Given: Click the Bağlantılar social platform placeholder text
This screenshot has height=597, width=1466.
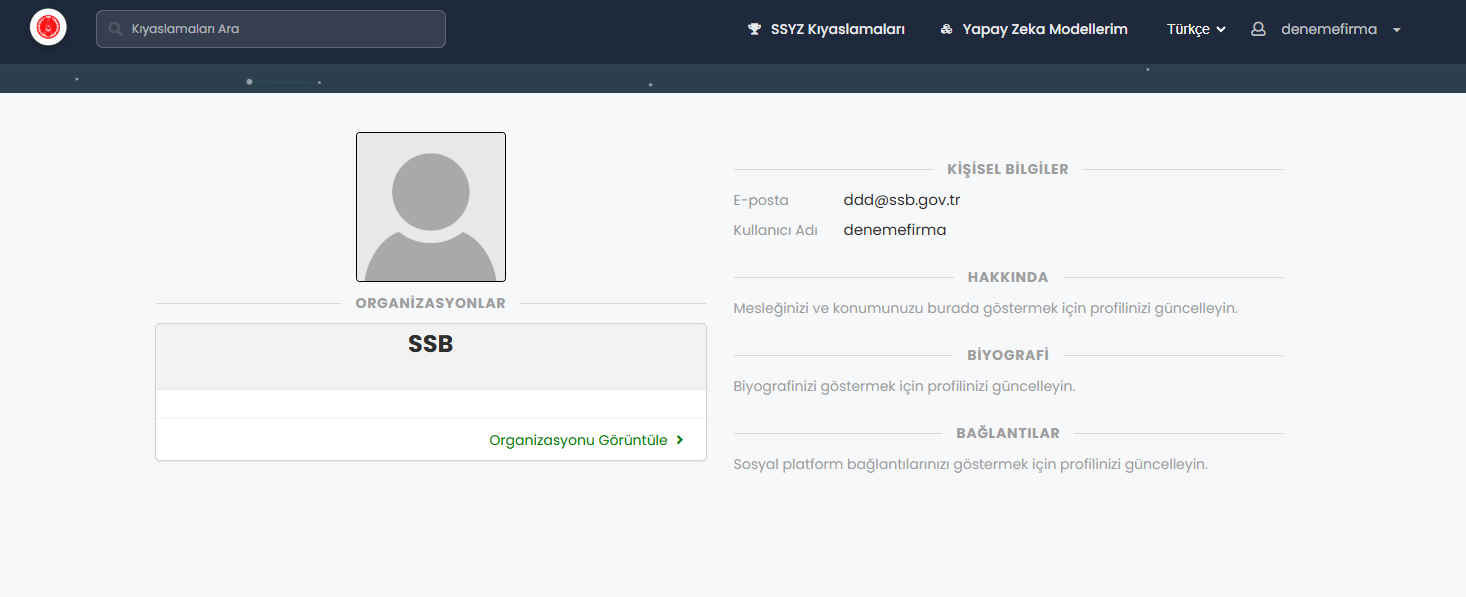Looking at the screenshot, I should coord(970,464).
